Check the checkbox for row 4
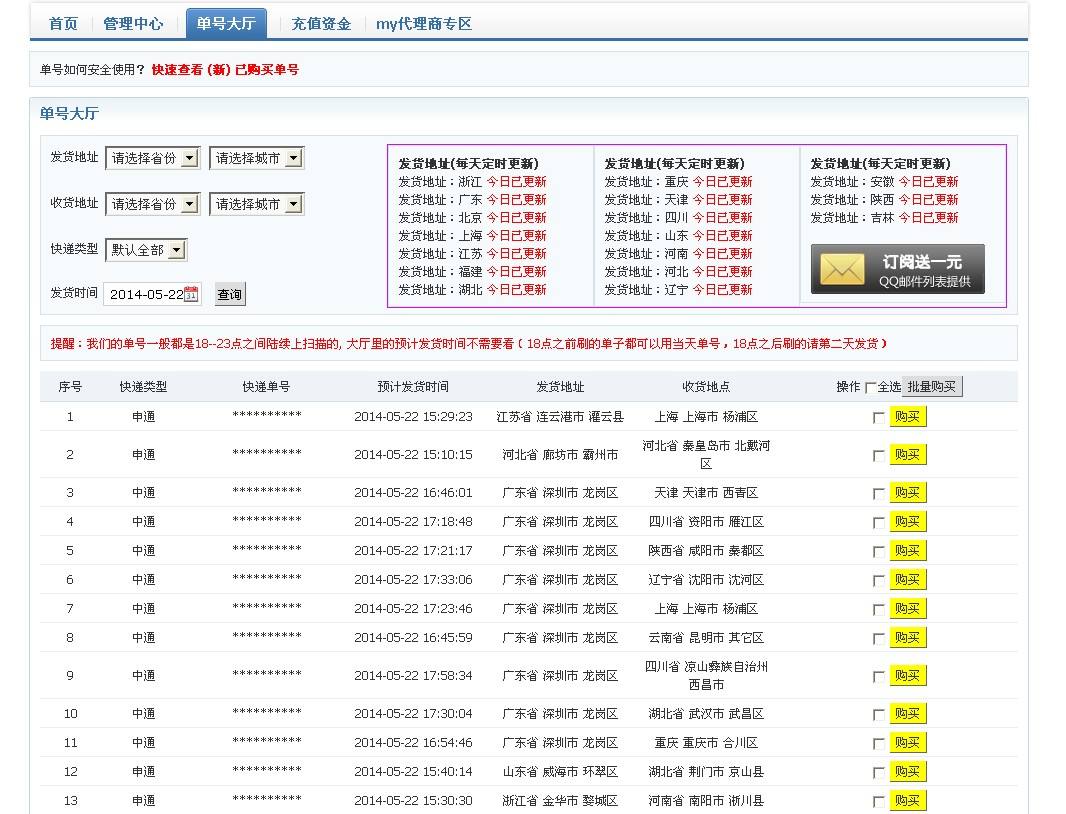 pyautogui.click(x=878, y=523)
